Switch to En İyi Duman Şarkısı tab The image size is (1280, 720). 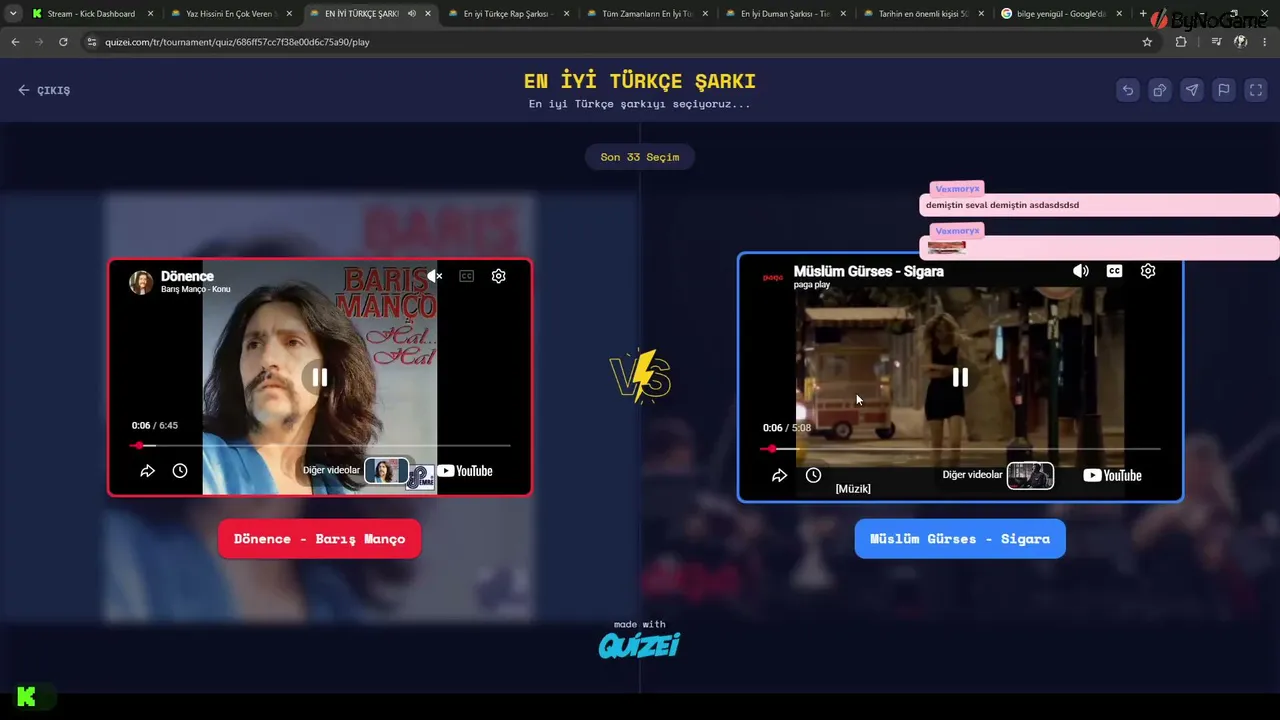[x=786, y=14]
